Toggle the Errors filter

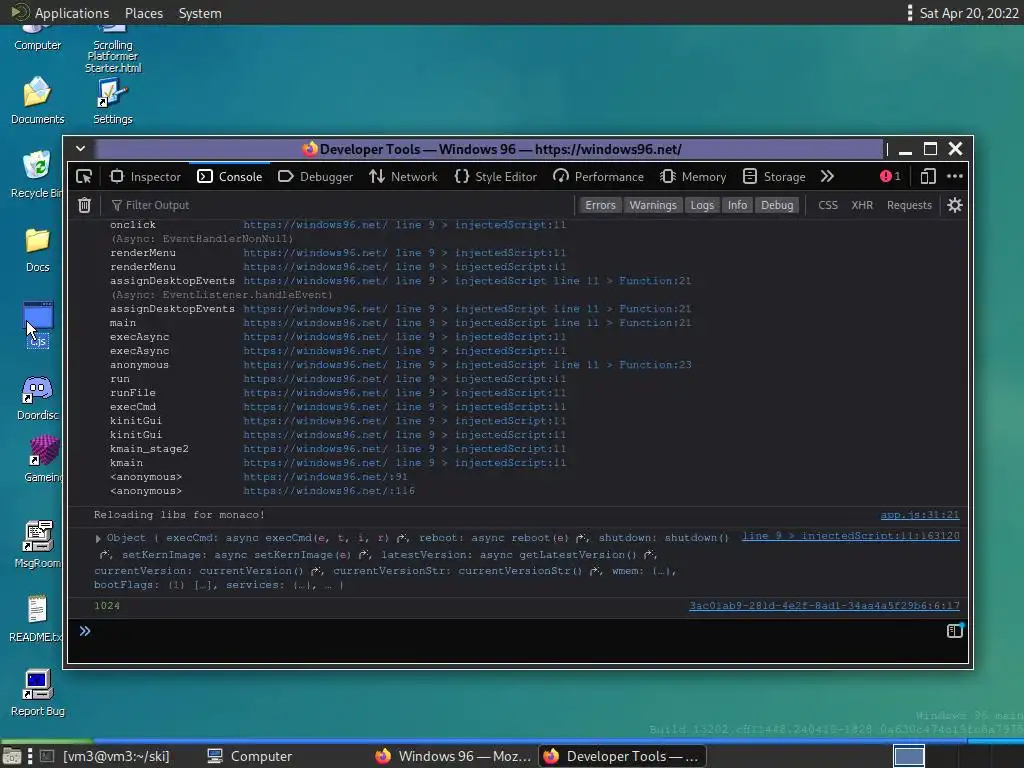600,205
